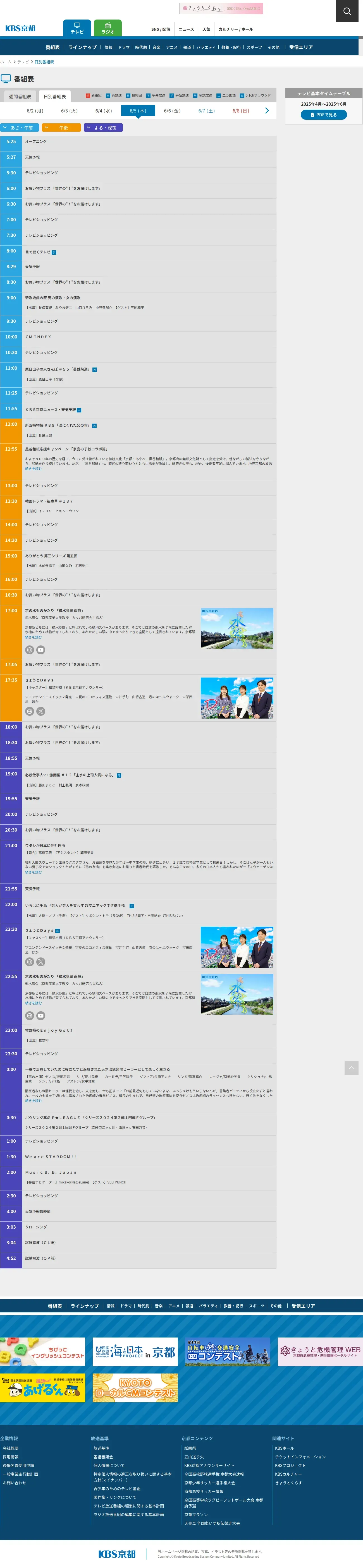Click PDFで見る button
363x1568 pixels.
323,114
